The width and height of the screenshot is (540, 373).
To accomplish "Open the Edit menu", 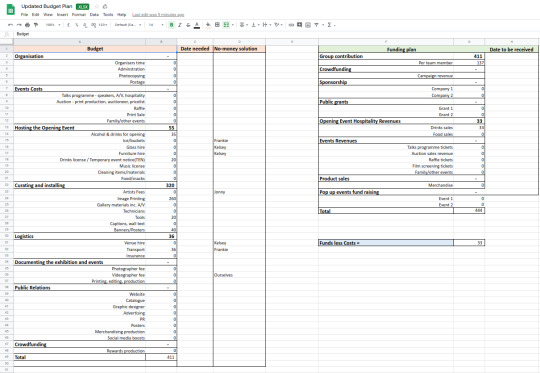I will point(35,15).
